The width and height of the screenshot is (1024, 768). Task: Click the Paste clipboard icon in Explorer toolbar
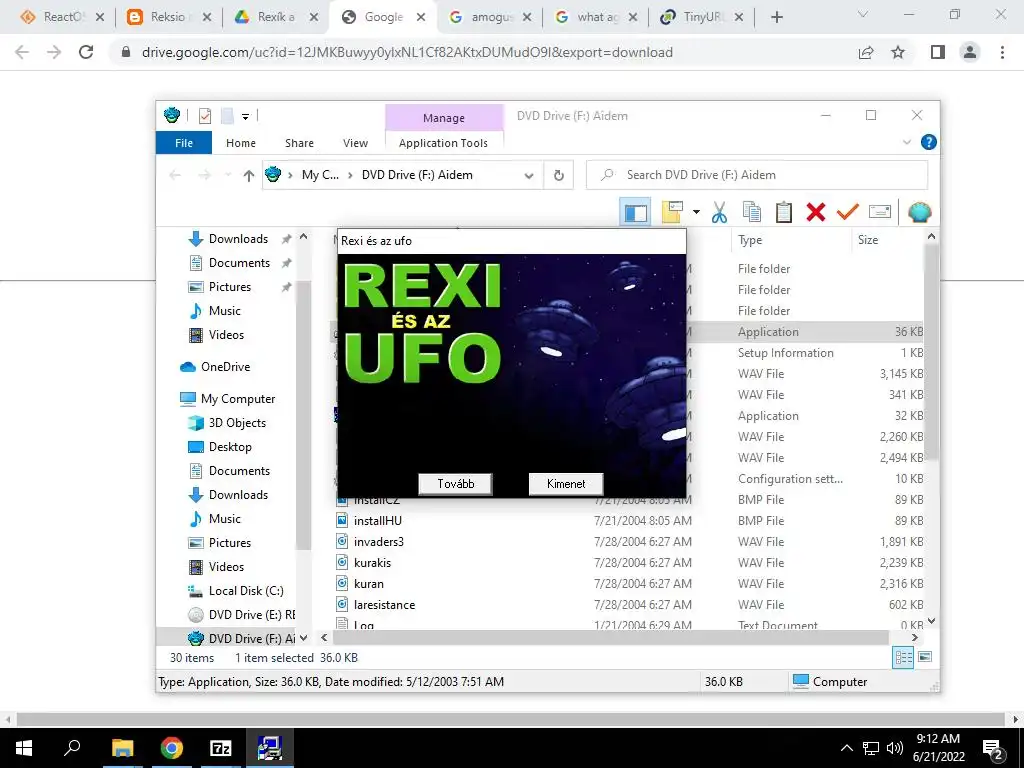784,212
